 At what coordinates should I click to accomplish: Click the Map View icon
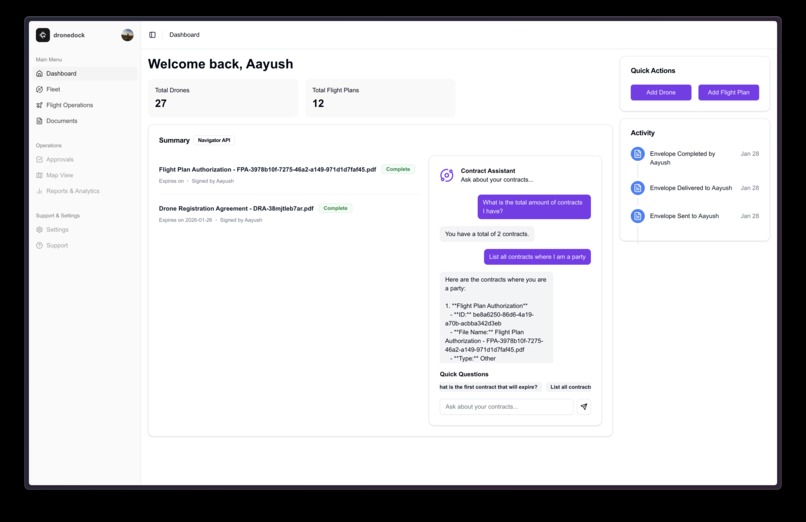tap(40, 175)
